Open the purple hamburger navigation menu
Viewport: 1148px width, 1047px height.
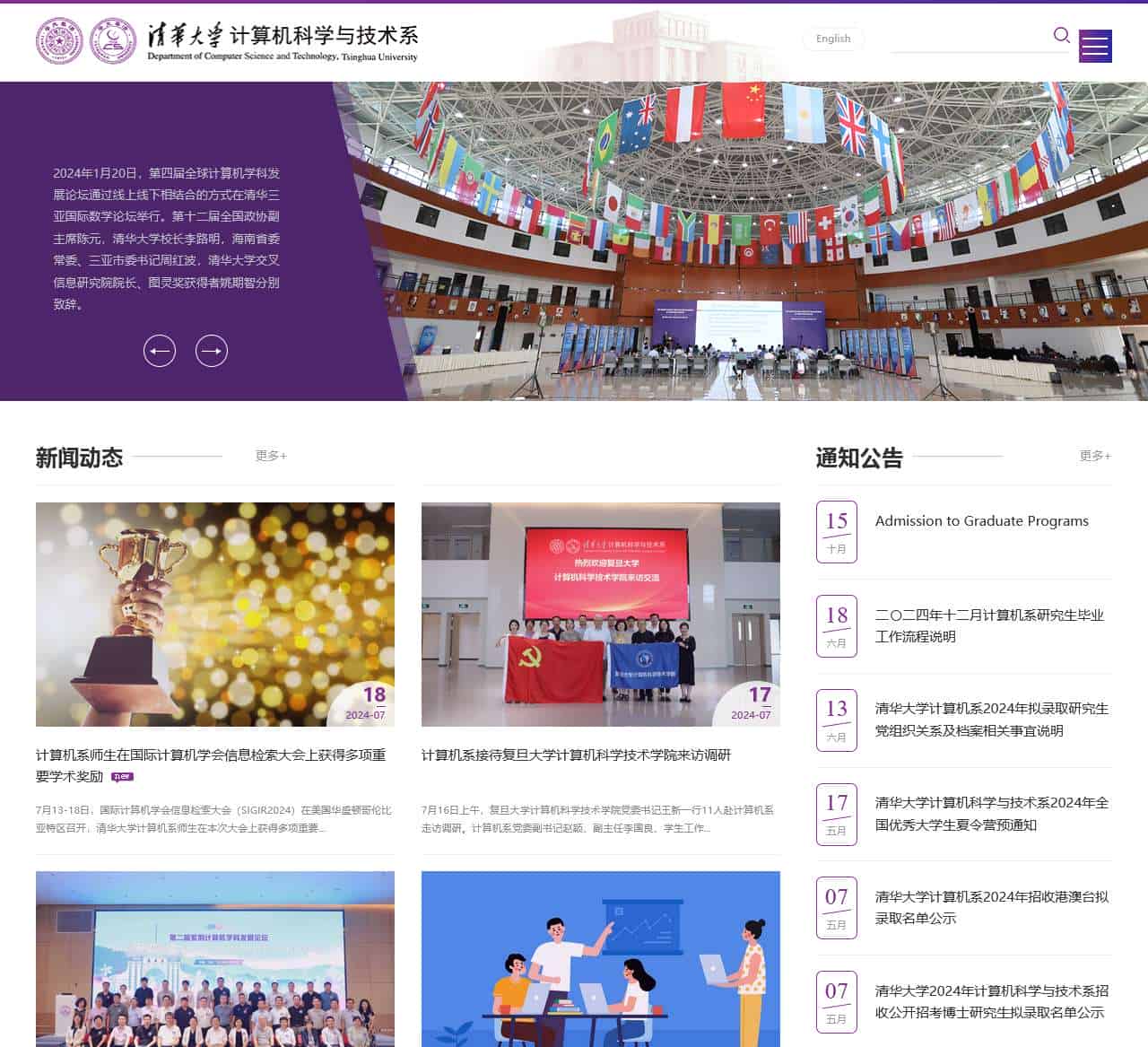[1094, 47]
